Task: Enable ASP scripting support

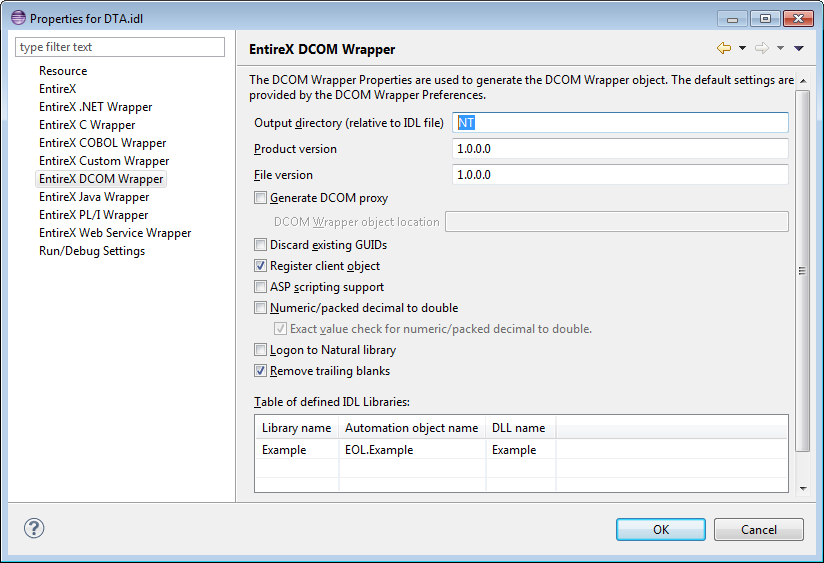Action: click(x=260, y=286)
